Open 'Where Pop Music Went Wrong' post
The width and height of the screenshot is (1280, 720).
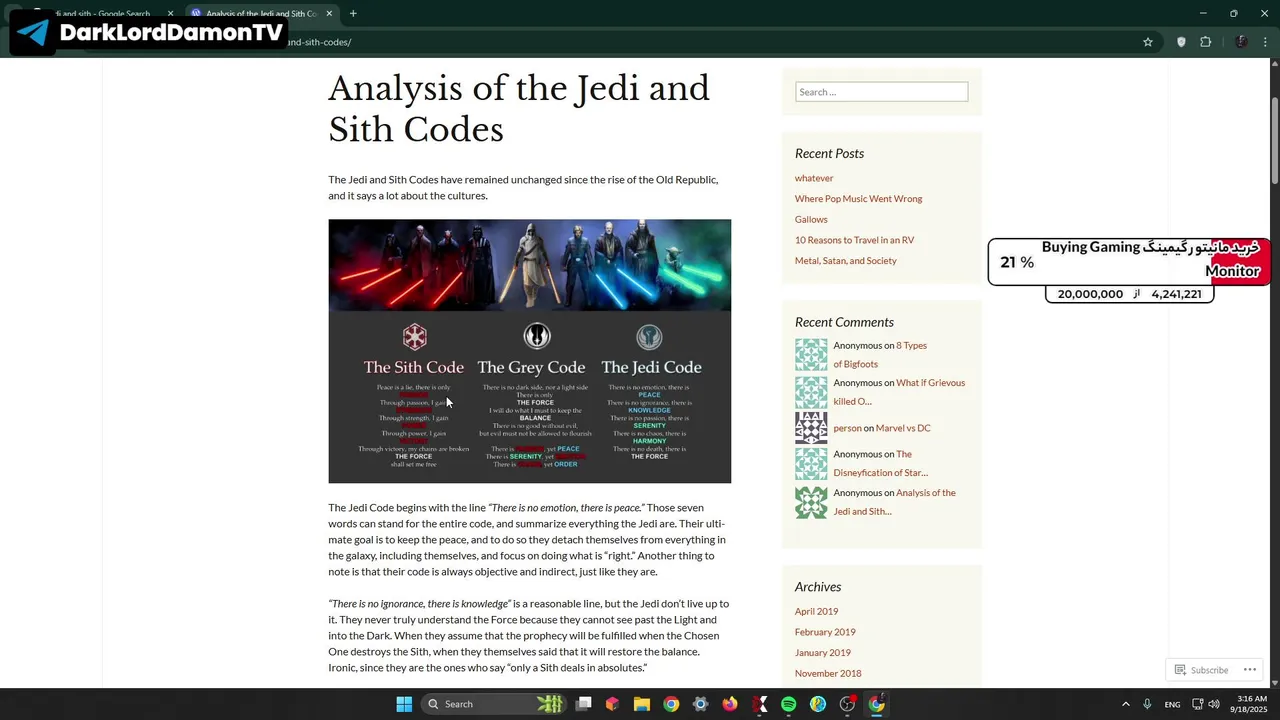[x=858, y=199]
